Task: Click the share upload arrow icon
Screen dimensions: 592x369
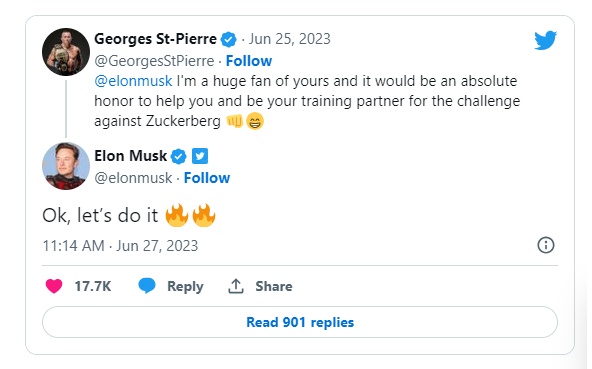Action: point(236,286)
